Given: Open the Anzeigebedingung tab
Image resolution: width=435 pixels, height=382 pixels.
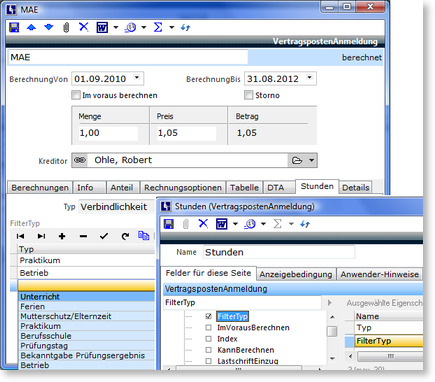Looking at the screenshot, I should tap(296, 274).
